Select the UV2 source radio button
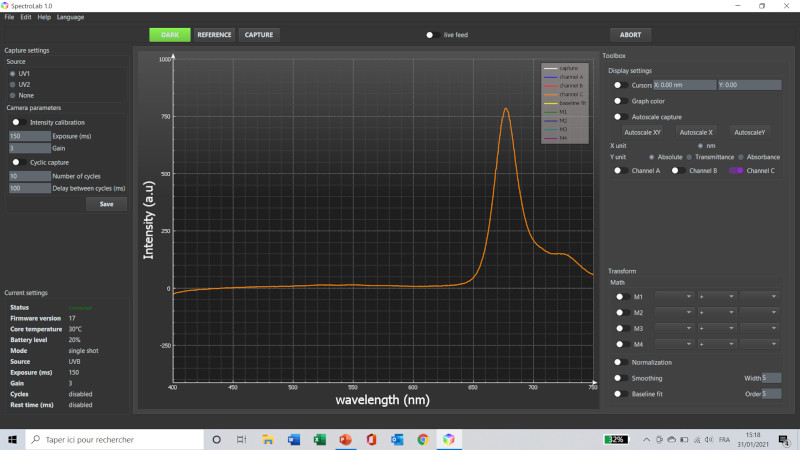The image size is (800, 450). coord(12,84)
